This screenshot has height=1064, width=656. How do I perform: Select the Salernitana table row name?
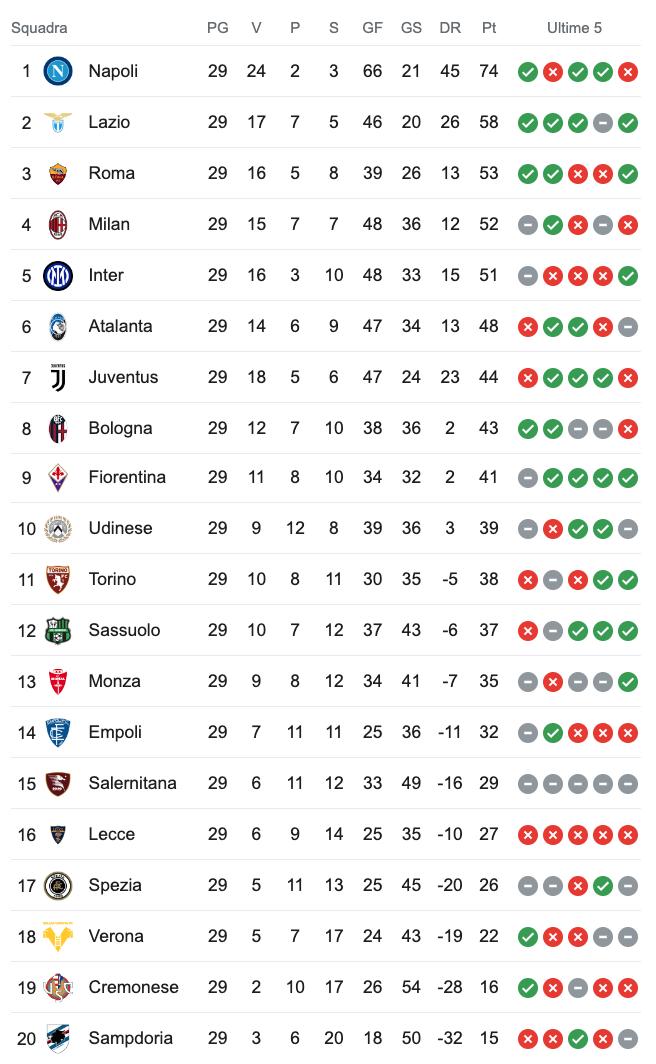(x=132, y=783)
